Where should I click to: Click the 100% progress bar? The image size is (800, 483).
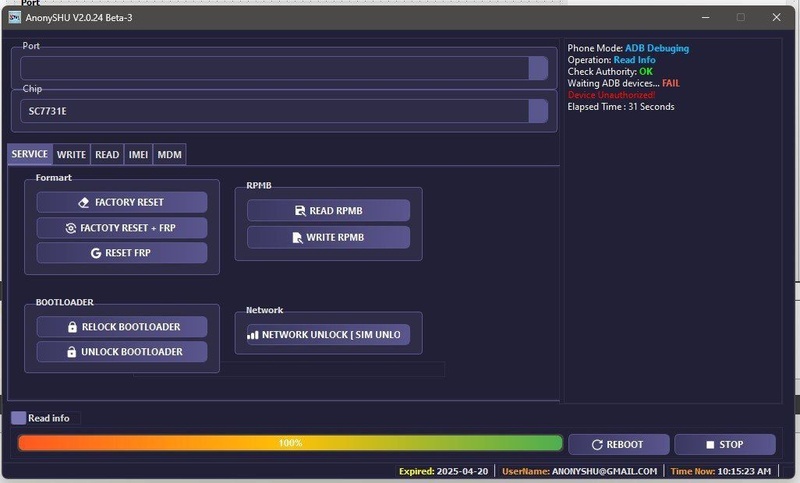[290, 443]
